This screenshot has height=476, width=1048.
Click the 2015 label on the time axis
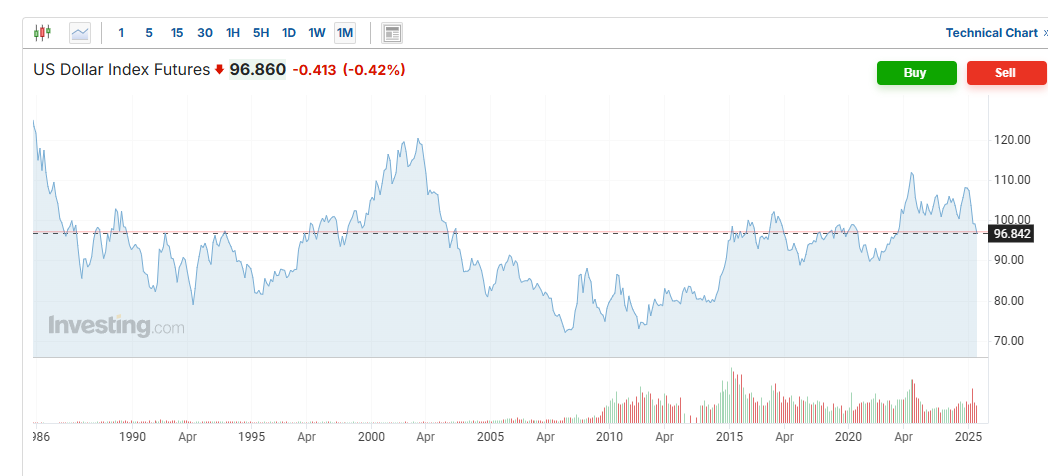pyautogui.click(x=729, y=437)
